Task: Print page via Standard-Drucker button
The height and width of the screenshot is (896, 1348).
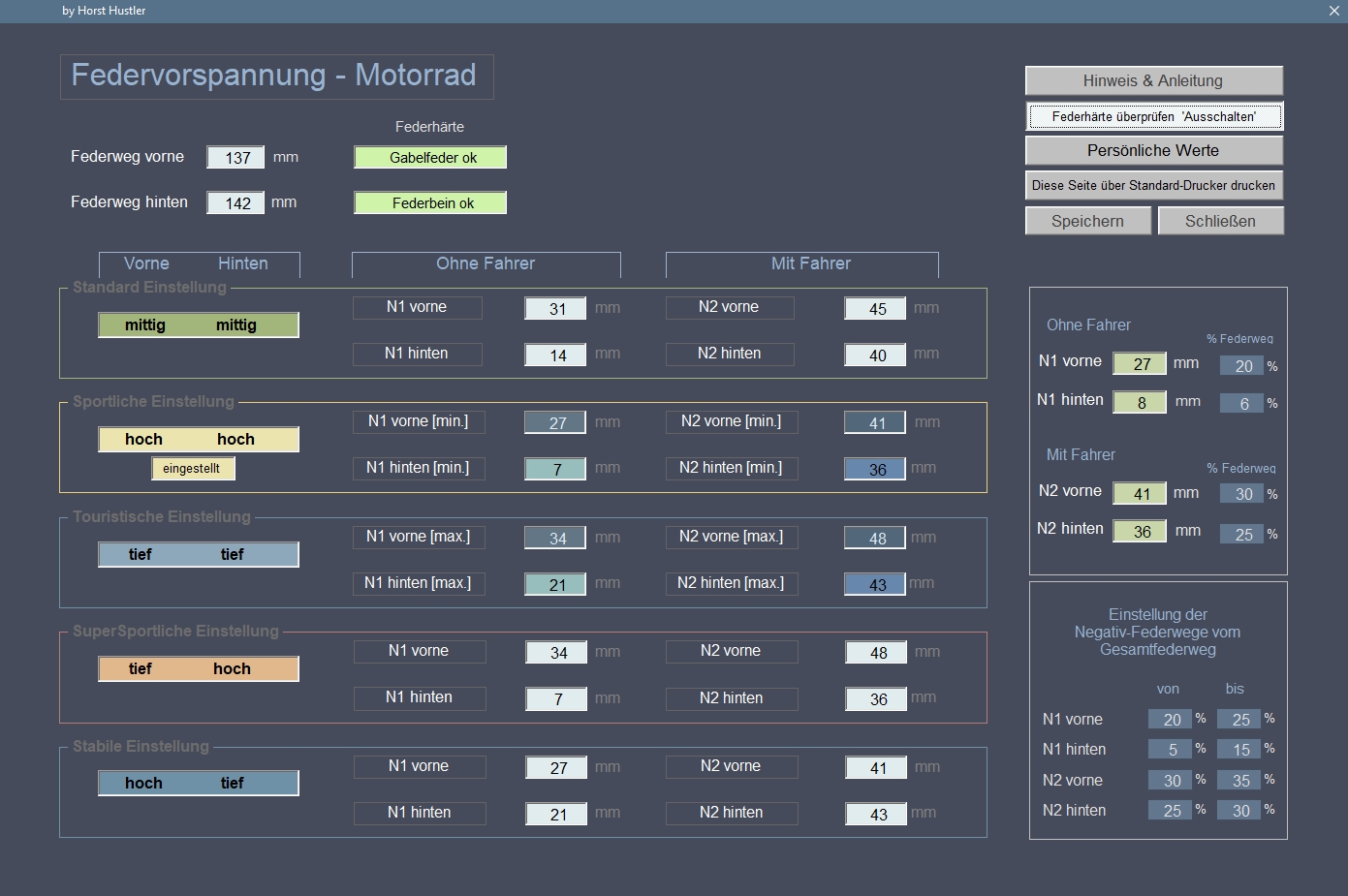Action: coord(1153,185)
